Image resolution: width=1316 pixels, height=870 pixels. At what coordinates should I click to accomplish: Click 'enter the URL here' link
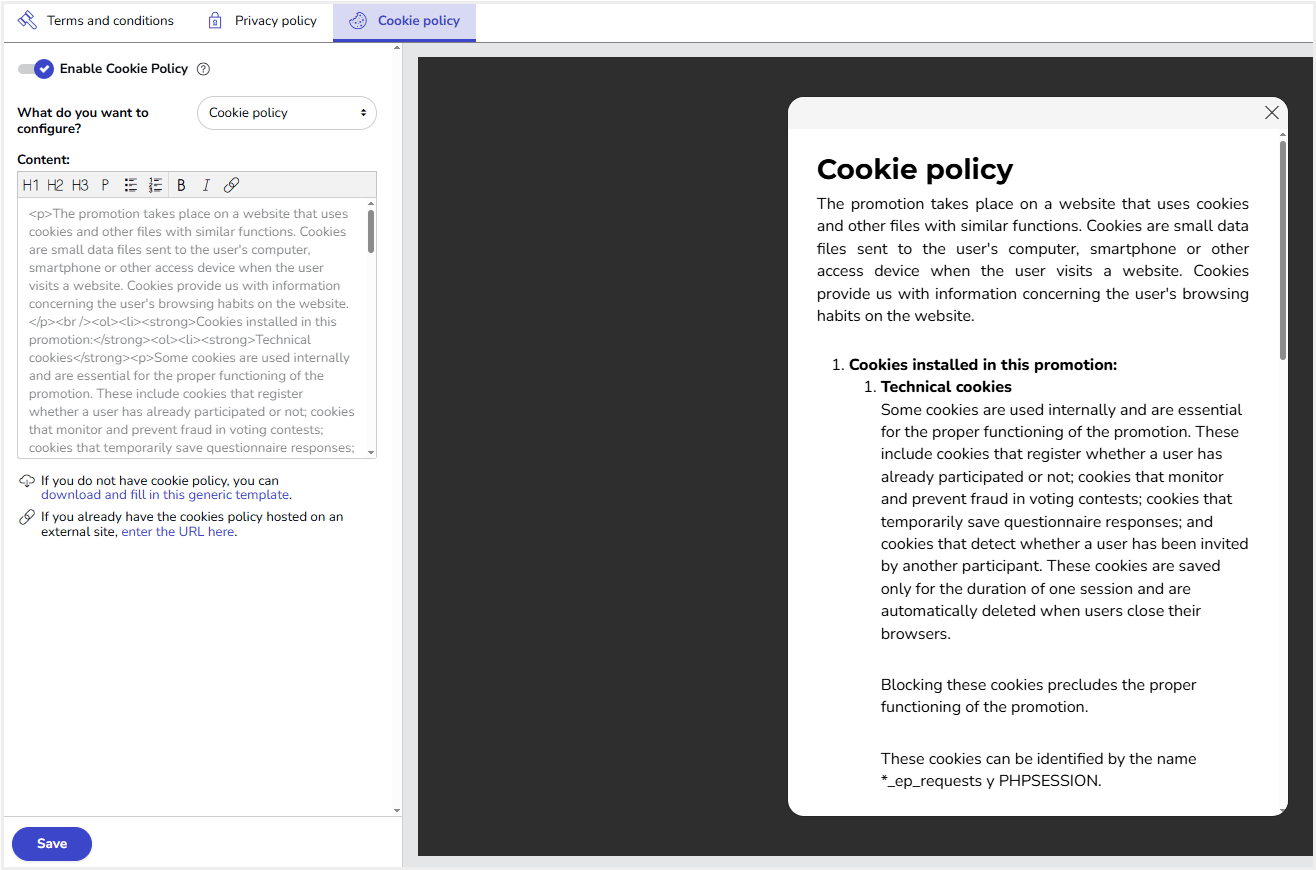click(x=178, y=532)
